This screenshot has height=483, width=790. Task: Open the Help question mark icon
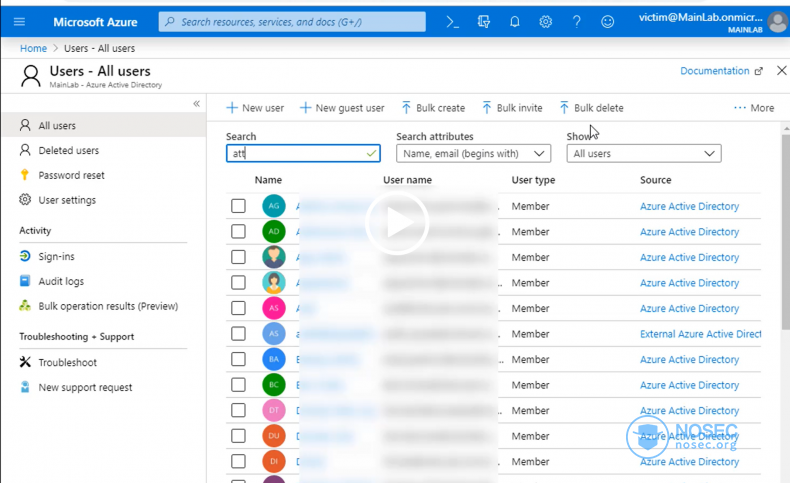pyautogui.click(x=576, y=22)
